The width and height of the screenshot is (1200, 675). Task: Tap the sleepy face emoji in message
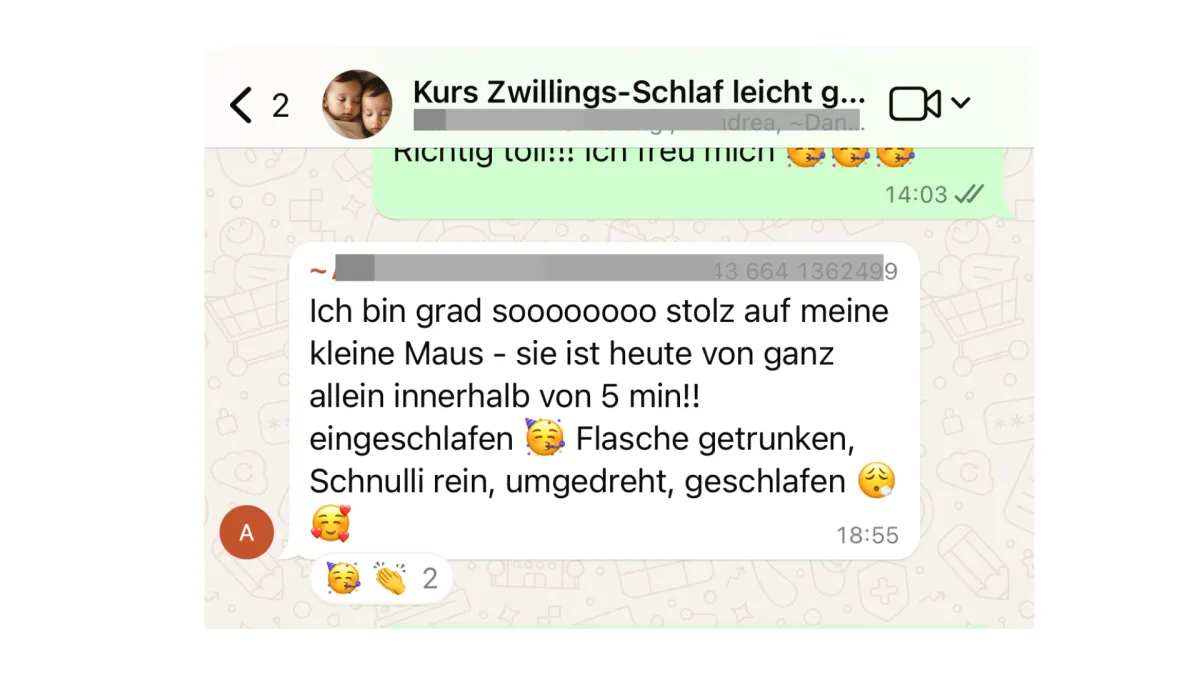[877, 482]
